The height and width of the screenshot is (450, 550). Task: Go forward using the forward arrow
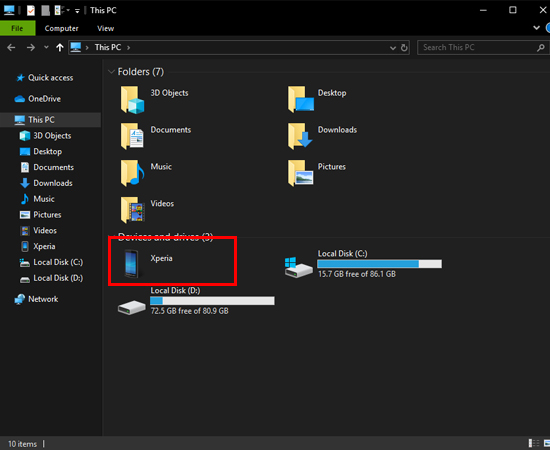pyautogui.click(x=31, y=47)
